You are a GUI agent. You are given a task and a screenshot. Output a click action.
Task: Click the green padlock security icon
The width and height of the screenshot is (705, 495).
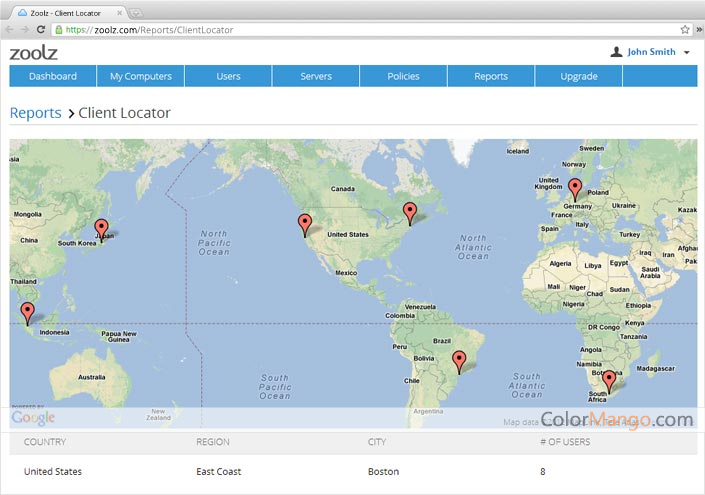59,30
